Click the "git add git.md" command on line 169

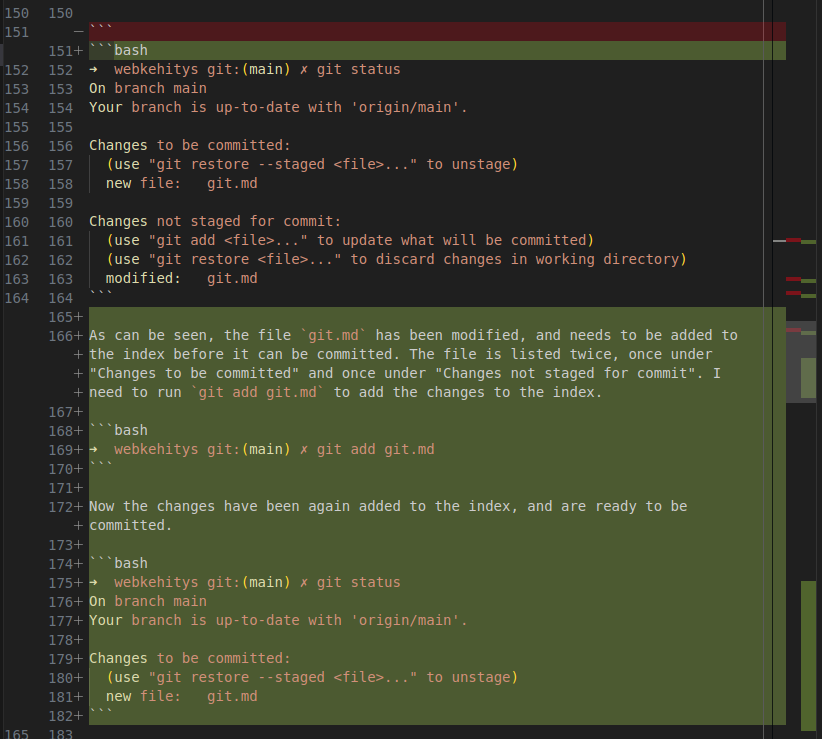[x=375, y=449]
